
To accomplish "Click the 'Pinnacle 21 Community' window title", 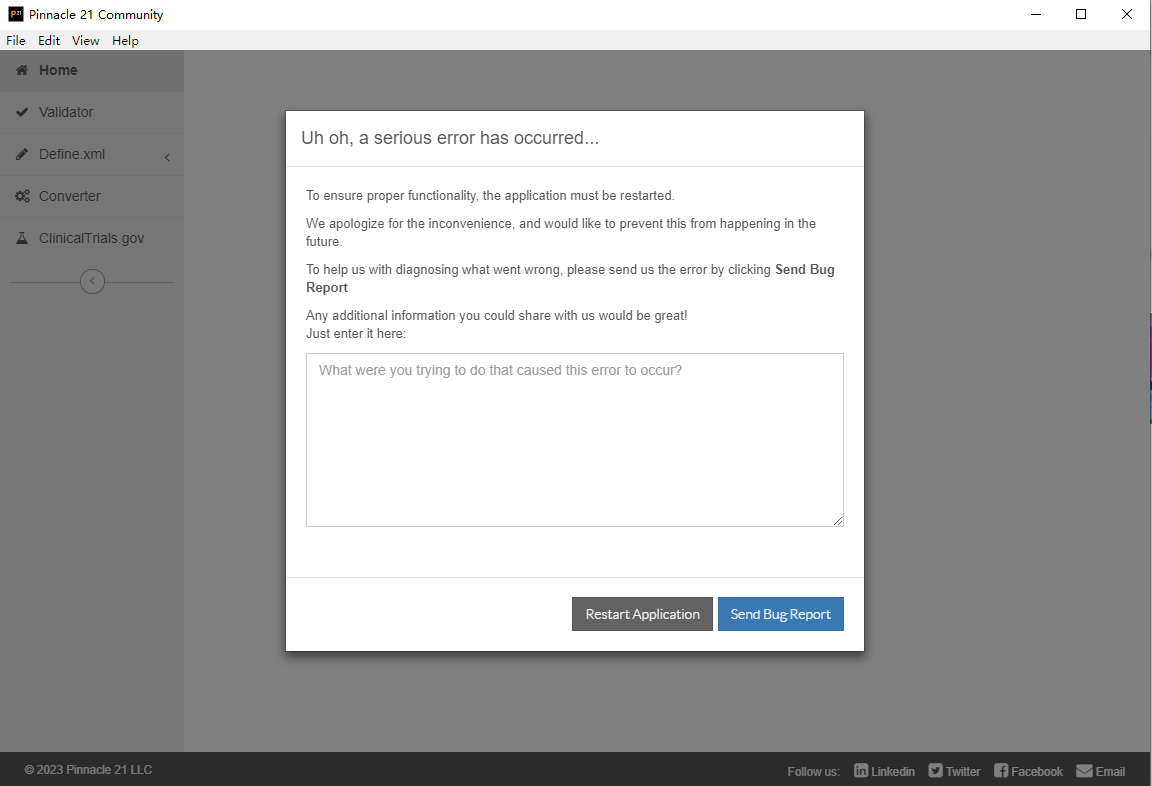I will pyautogui.click(x=96, y=15).
